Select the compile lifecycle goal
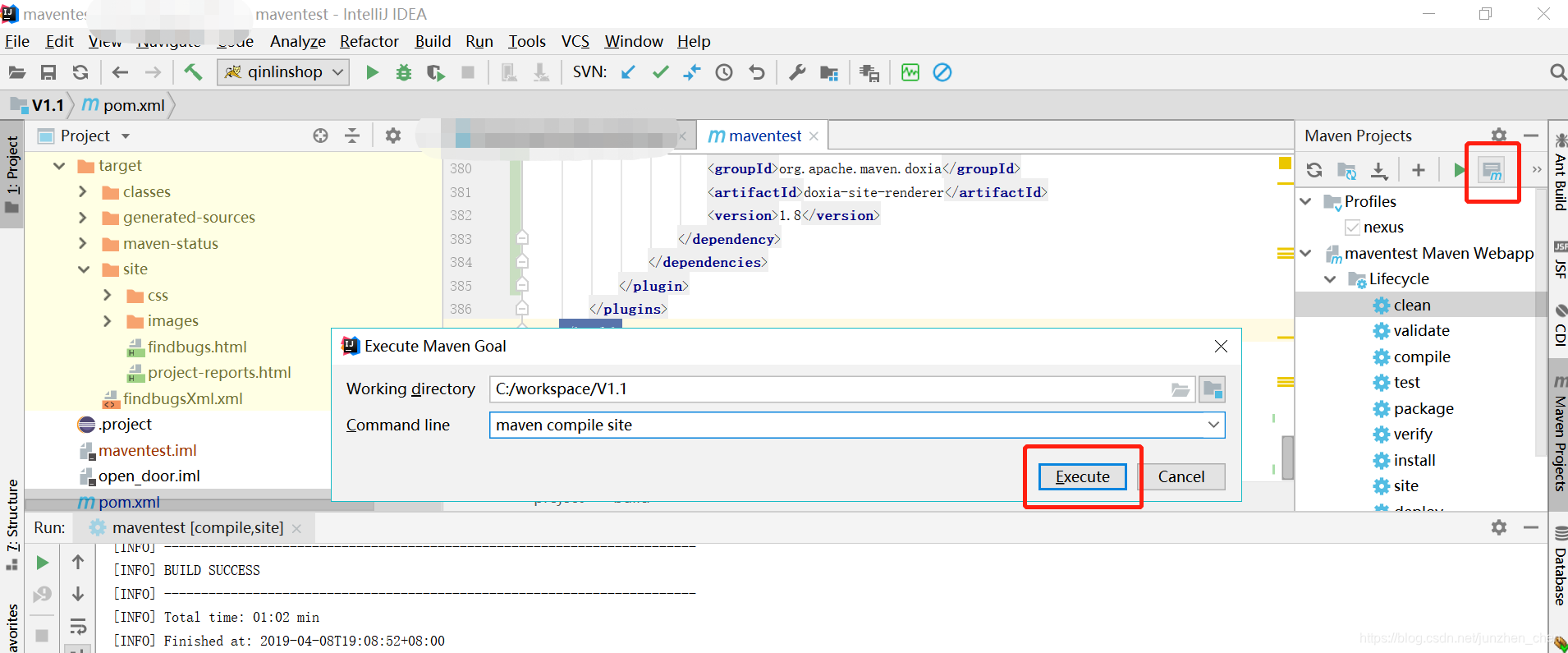The width and height of the screenshot is (1568, 653). 1421,356
